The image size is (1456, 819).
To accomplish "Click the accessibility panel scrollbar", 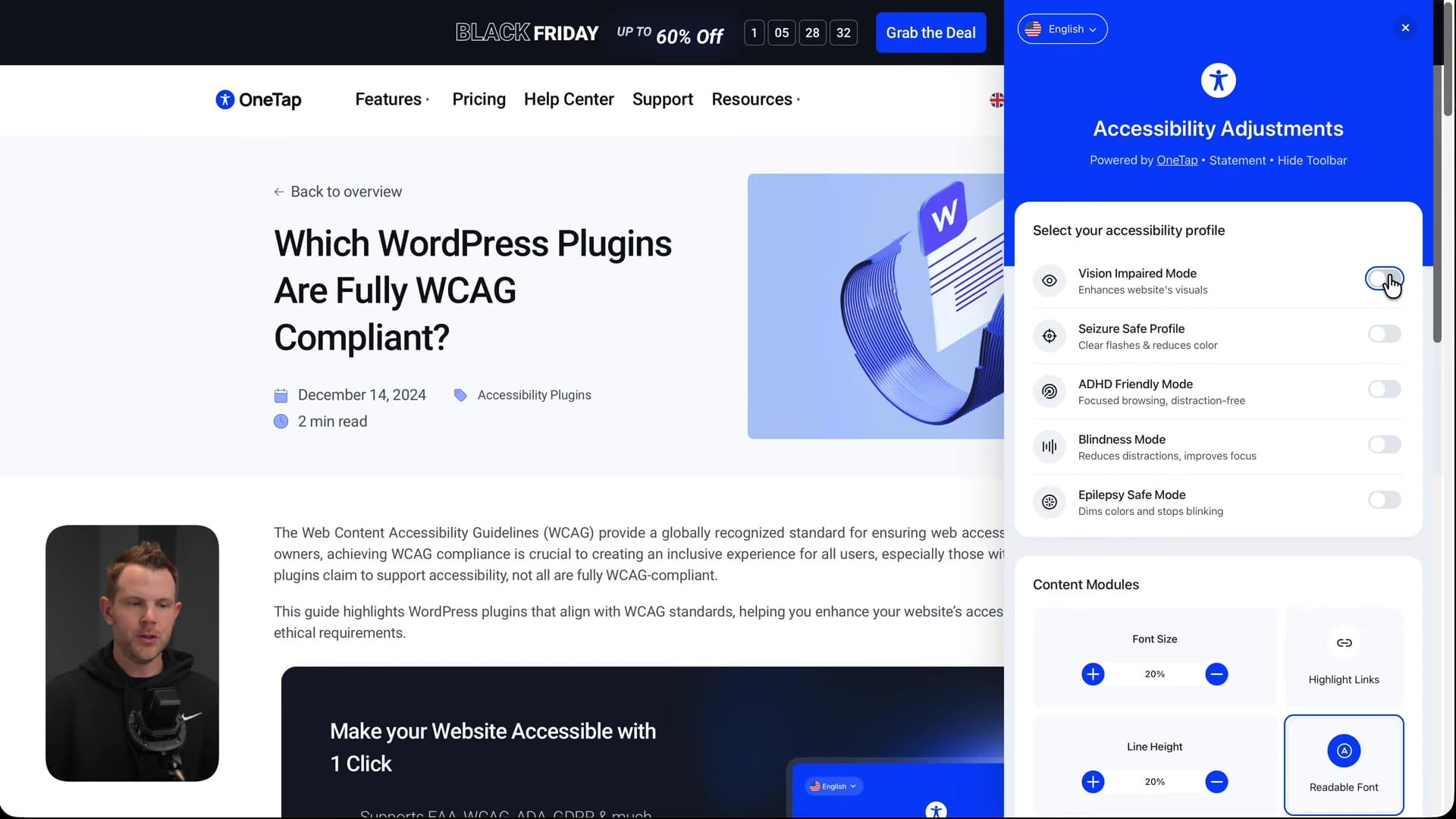I will [x=1437, y=205].
